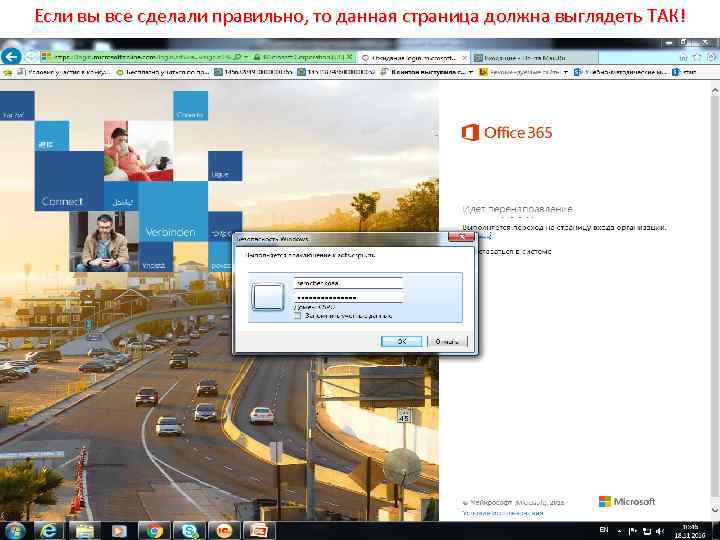The height and width of the screenshot is (540, 720).
Task: Click the Office 365 logo
Action: (506, 133)
